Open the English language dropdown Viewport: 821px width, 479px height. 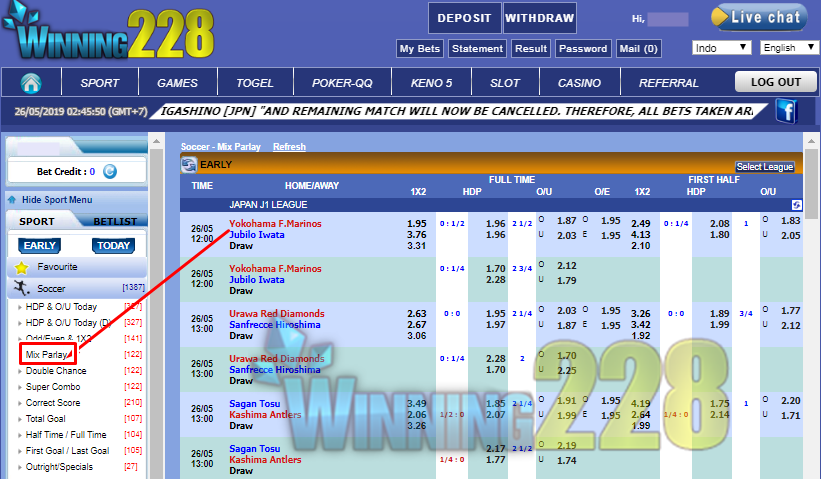click(x=790, y=48)
